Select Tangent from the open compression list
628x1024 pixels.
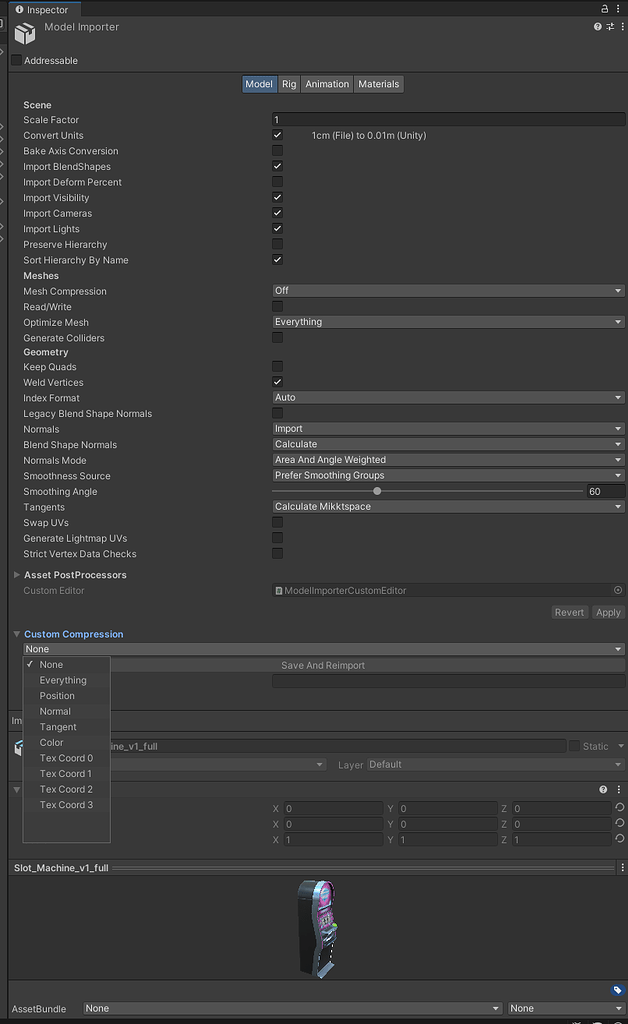click(x=60, y=727)
